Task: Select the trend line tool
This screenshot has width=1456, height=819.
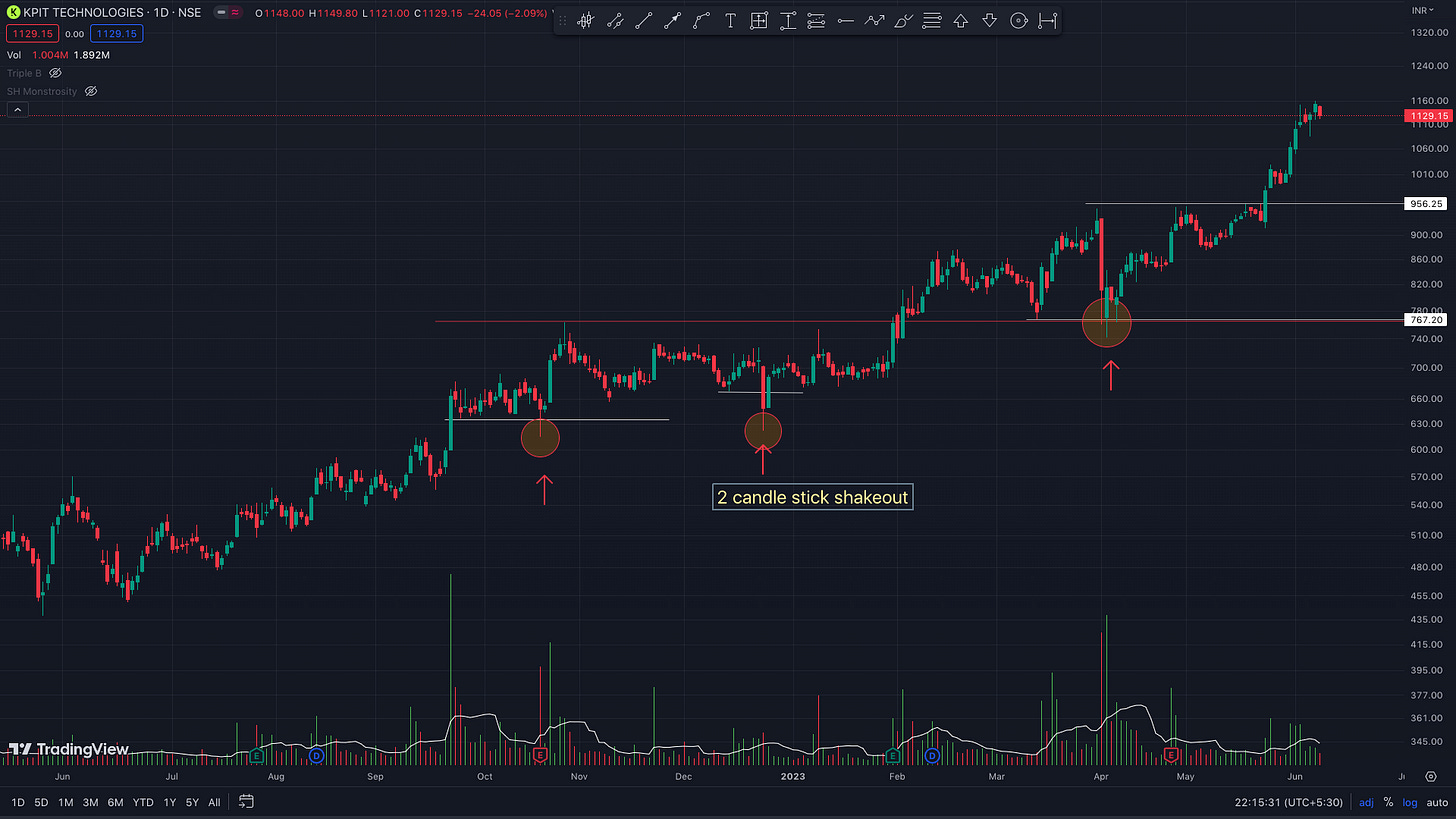Action: pos(644,20)
